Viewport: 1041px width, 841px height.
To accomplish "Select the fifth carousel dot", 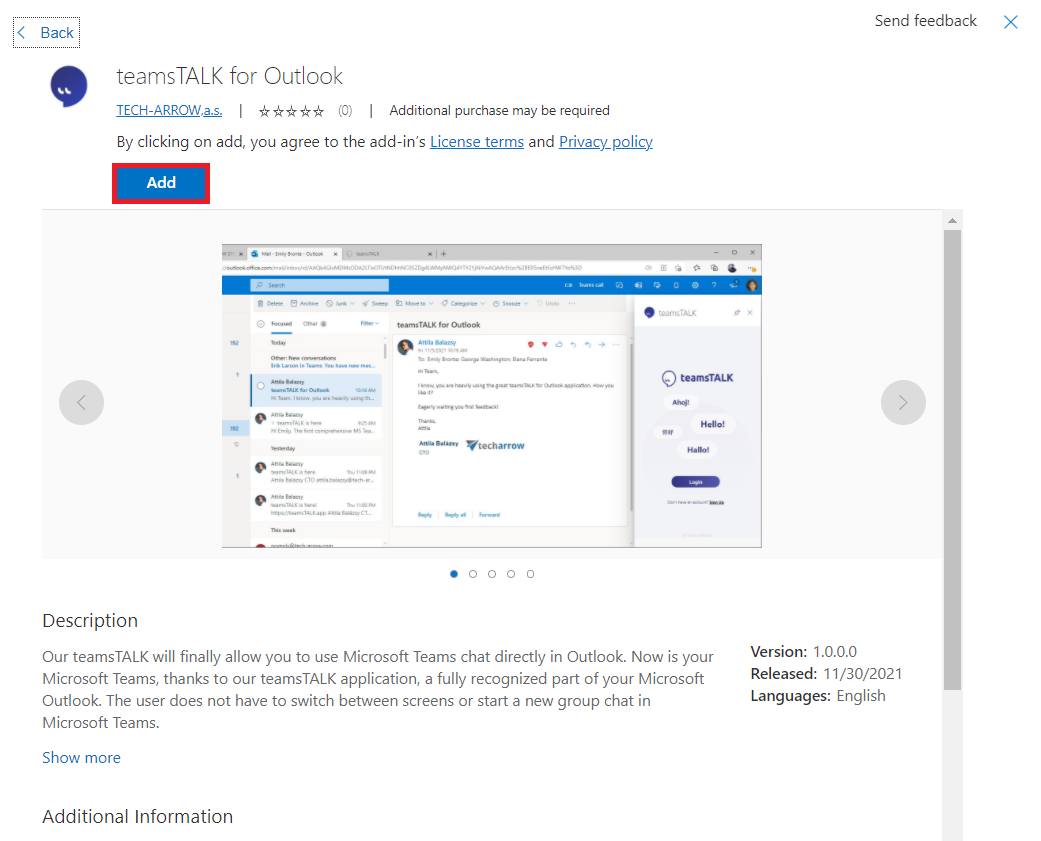I will coord(530,574).
